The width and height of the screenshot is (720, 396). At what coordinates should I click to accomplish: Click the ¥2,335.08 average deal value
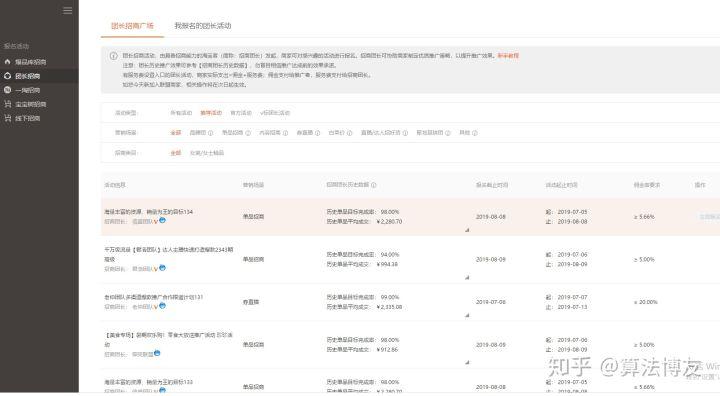coord(389,307)
